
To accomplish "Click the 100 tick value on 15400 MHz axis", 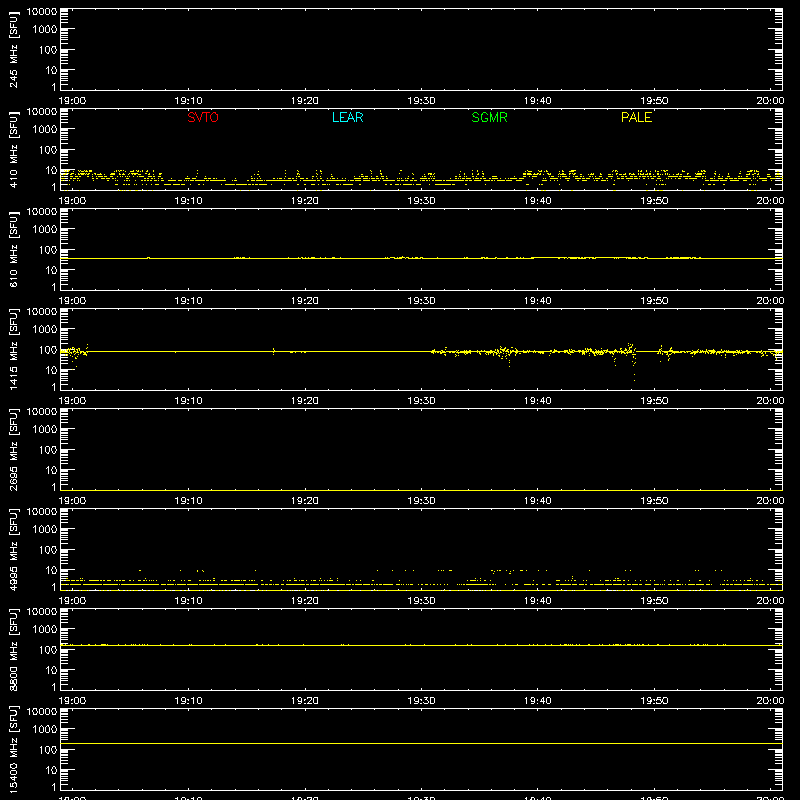I will [48, 749].
